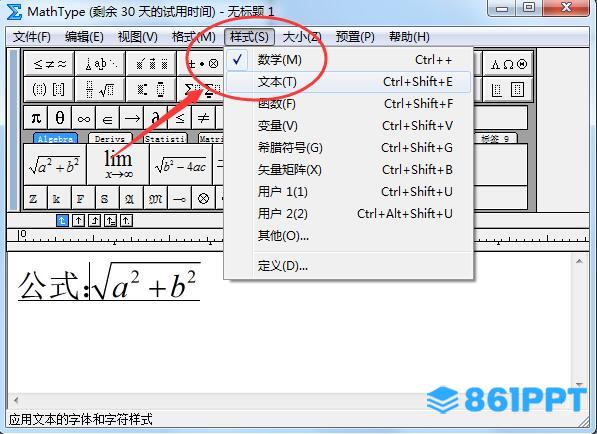Apply the 函数(F) style
Image resolution: width=597 pixels, height=434 pixels.
348,104
